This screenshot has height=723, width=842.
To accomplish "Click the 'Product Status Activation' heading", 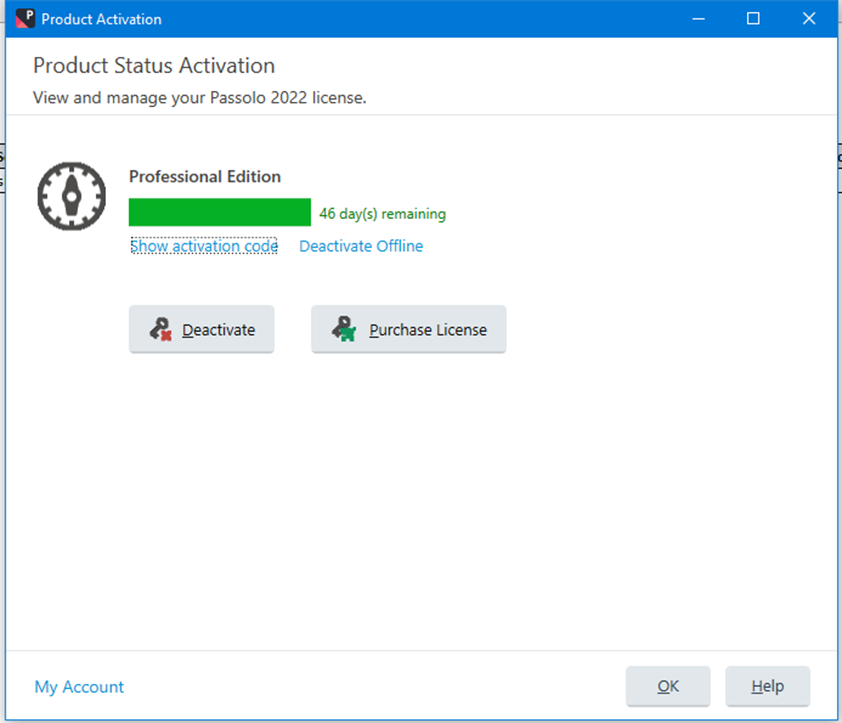I will pos(154,66).
